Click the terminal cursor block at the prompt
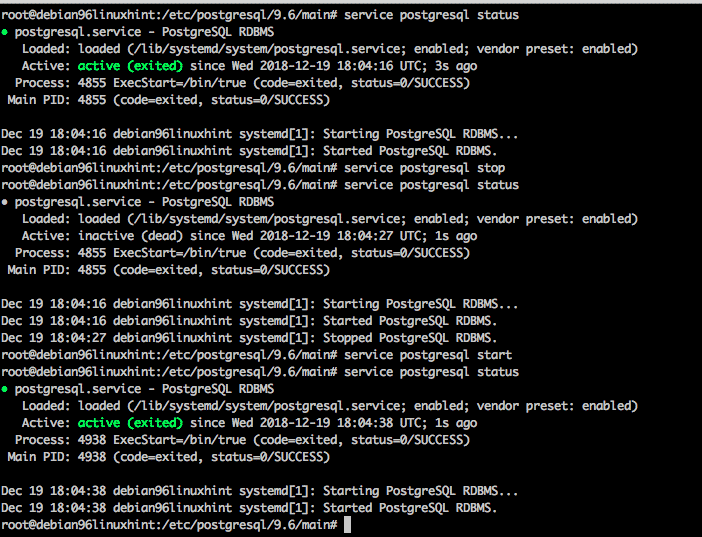 tap(346, 525)
